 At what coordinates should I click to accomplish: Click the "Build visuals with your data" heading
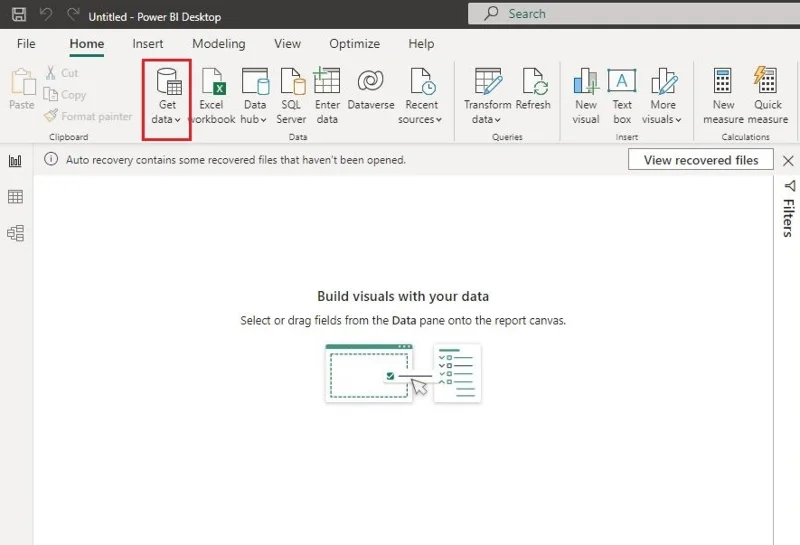click(x=403, y=296)
